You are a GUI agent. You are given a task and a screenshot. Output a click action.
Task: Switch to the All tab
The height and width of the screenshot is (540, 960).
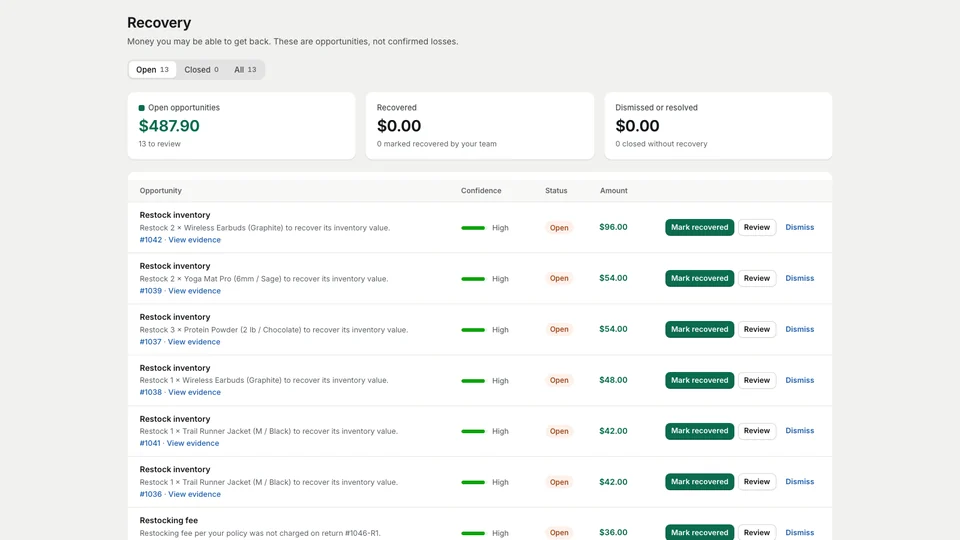pyautogui.click(x=245, y=70)
